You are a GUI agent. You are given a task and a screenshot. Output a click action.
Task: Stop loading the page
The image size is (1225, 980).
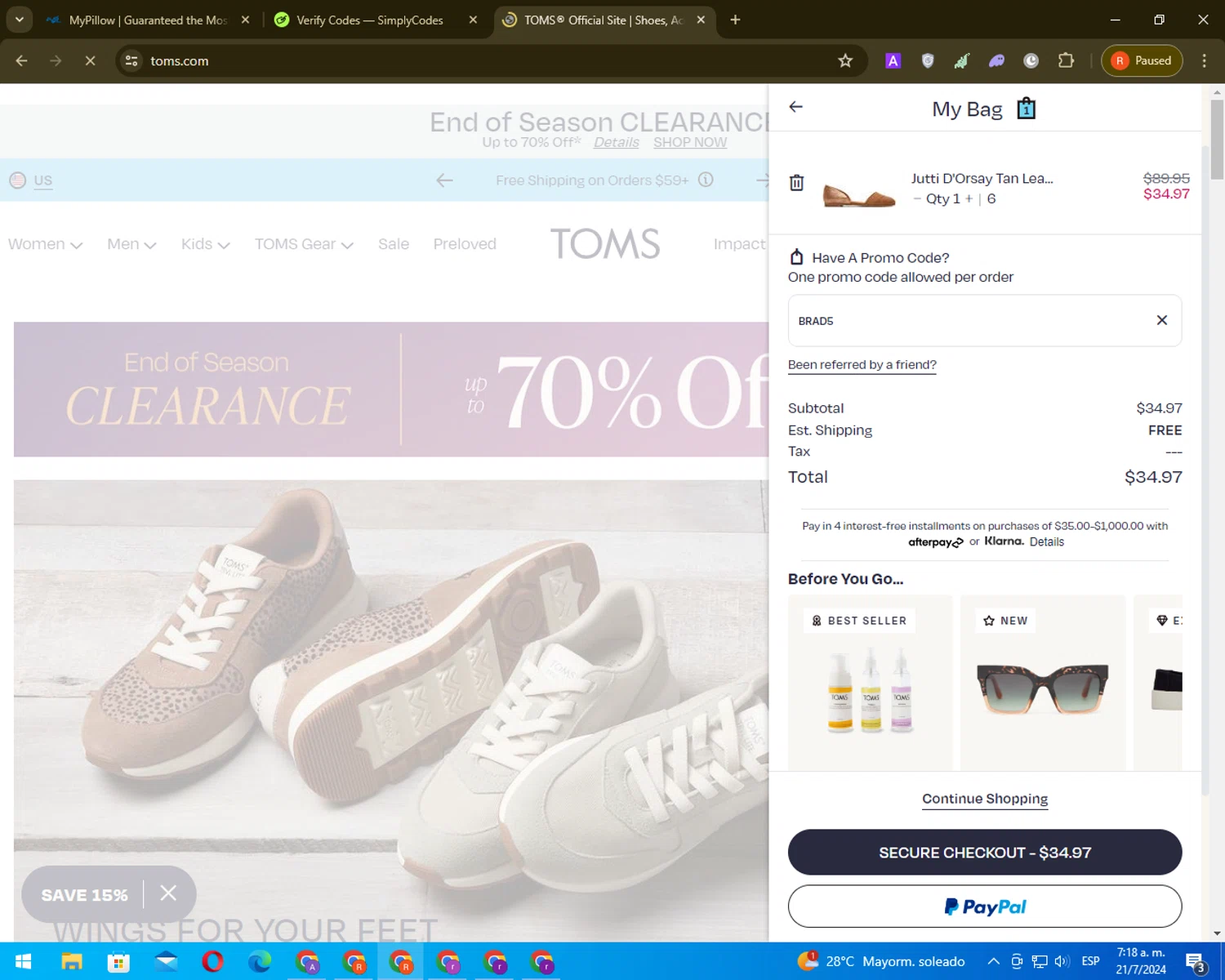tap(91, 60)
